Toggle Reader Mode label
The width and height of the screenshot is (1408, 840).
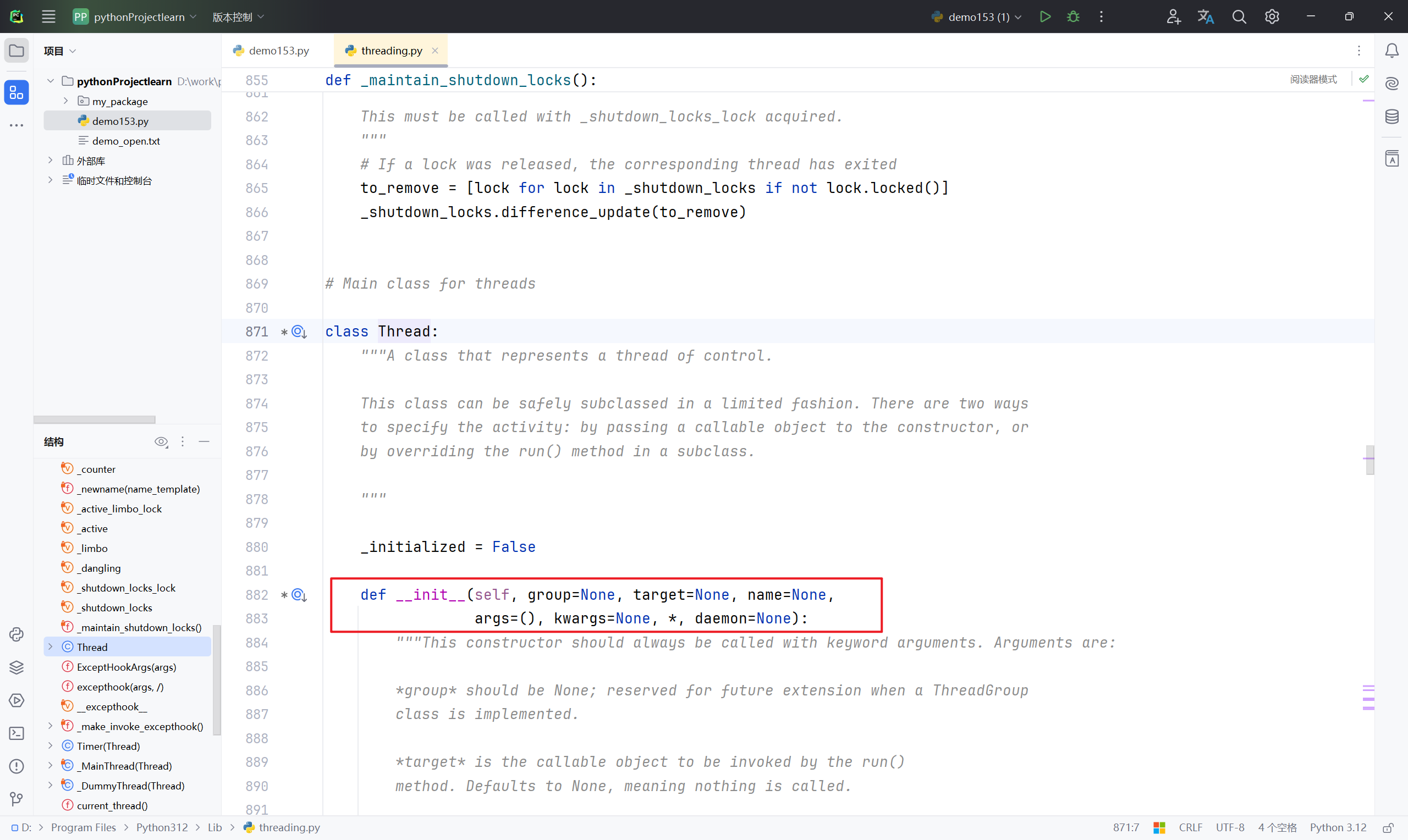tap(1313, 79)
